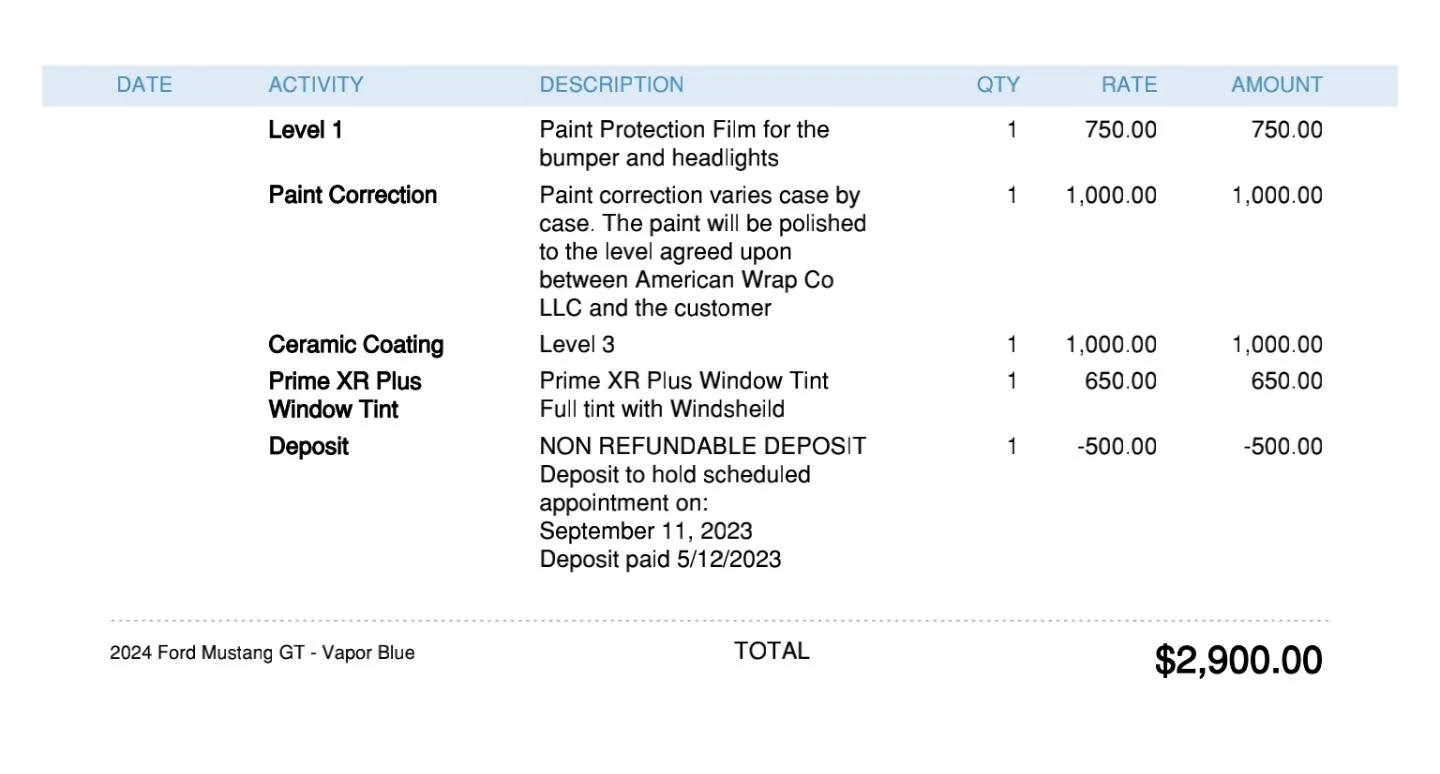Click the Deposit paid 5/12/2023 line
This screenshot has height=774, width=1440.
tap(660, 559)
